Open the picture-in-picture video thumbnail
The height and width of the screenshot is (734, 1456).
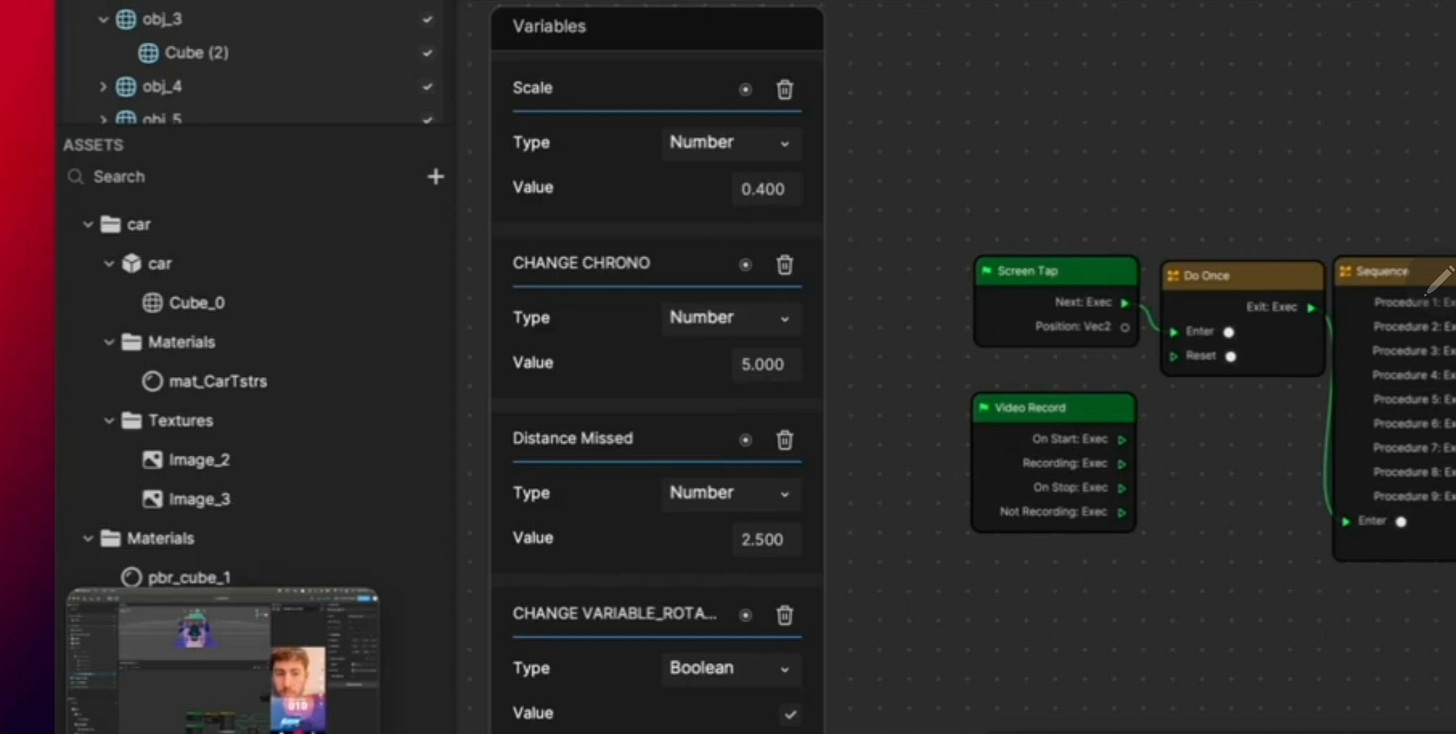click(x=222, y=661)
